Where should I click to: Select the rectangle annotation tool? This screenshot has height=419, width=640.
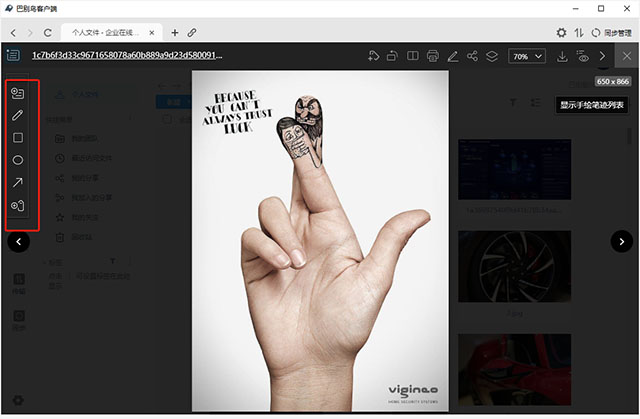coord(17,138)
